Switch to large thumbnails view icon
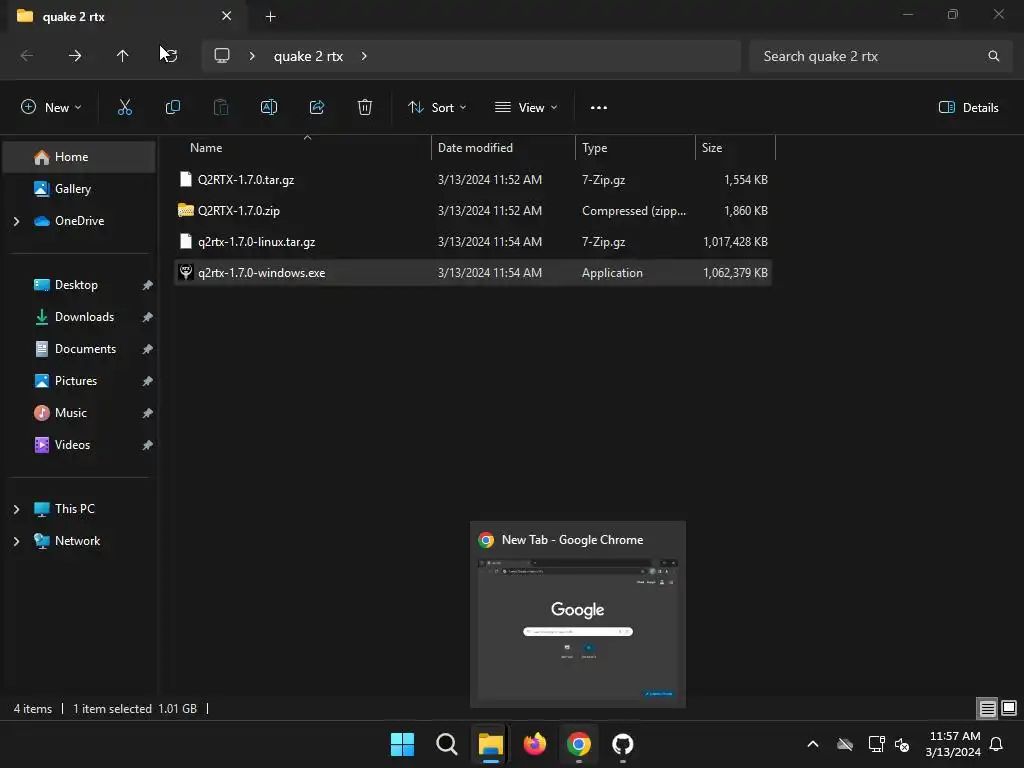This screenshot has width=1024, height=768. click(x=1009, y=708)
